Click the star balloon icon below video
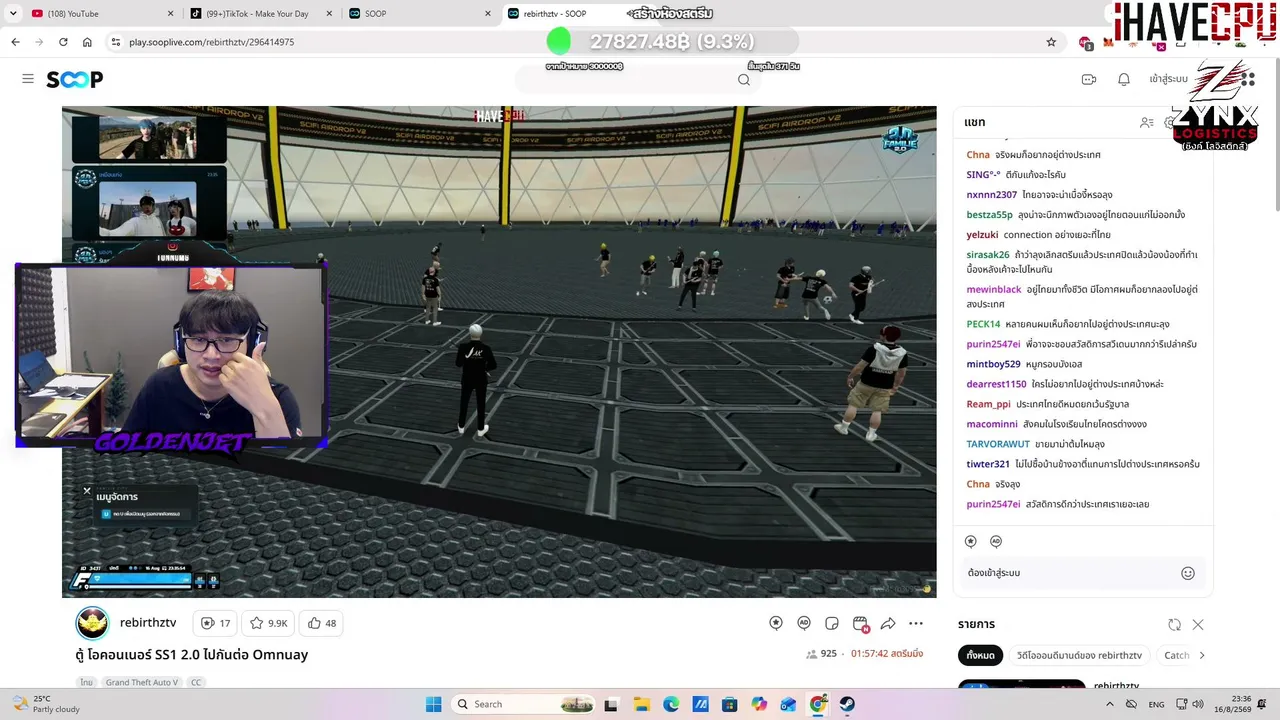This screenshot has height=720, width=1280. 776,623
